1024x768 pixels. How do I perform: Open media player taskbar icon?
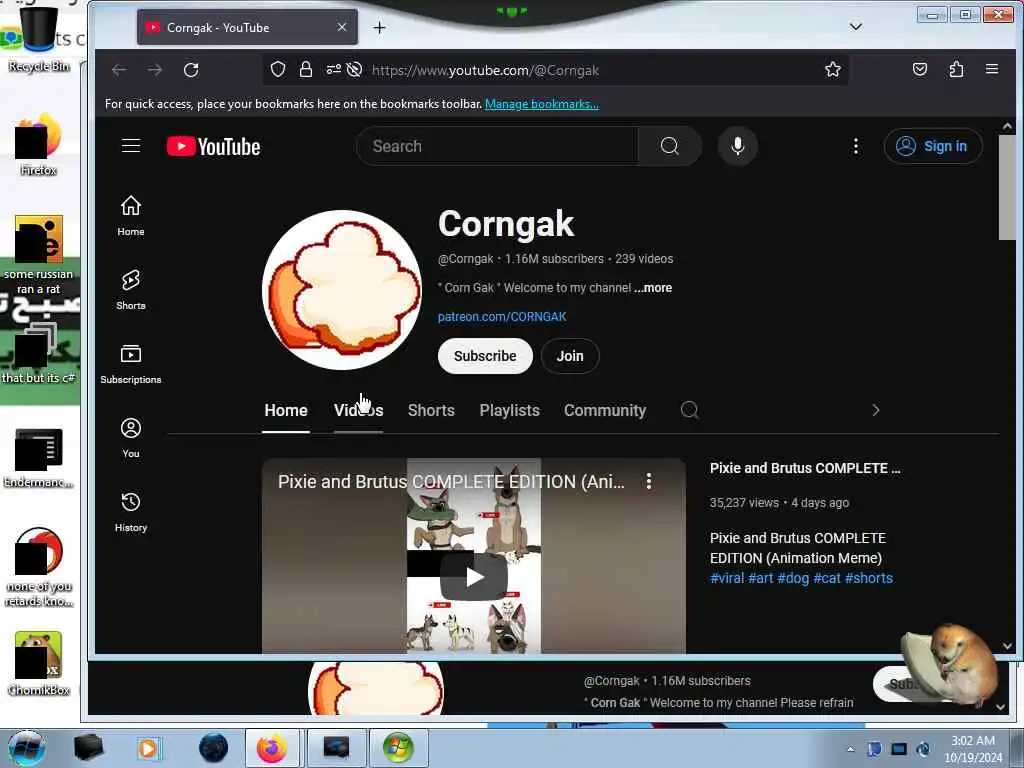tap(148, 748)
